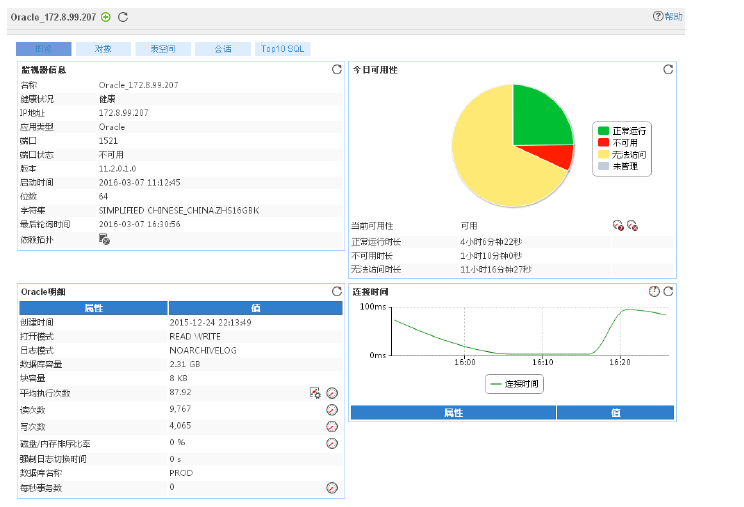Click the database size value 2.31 GB

(x=185, y=364)
